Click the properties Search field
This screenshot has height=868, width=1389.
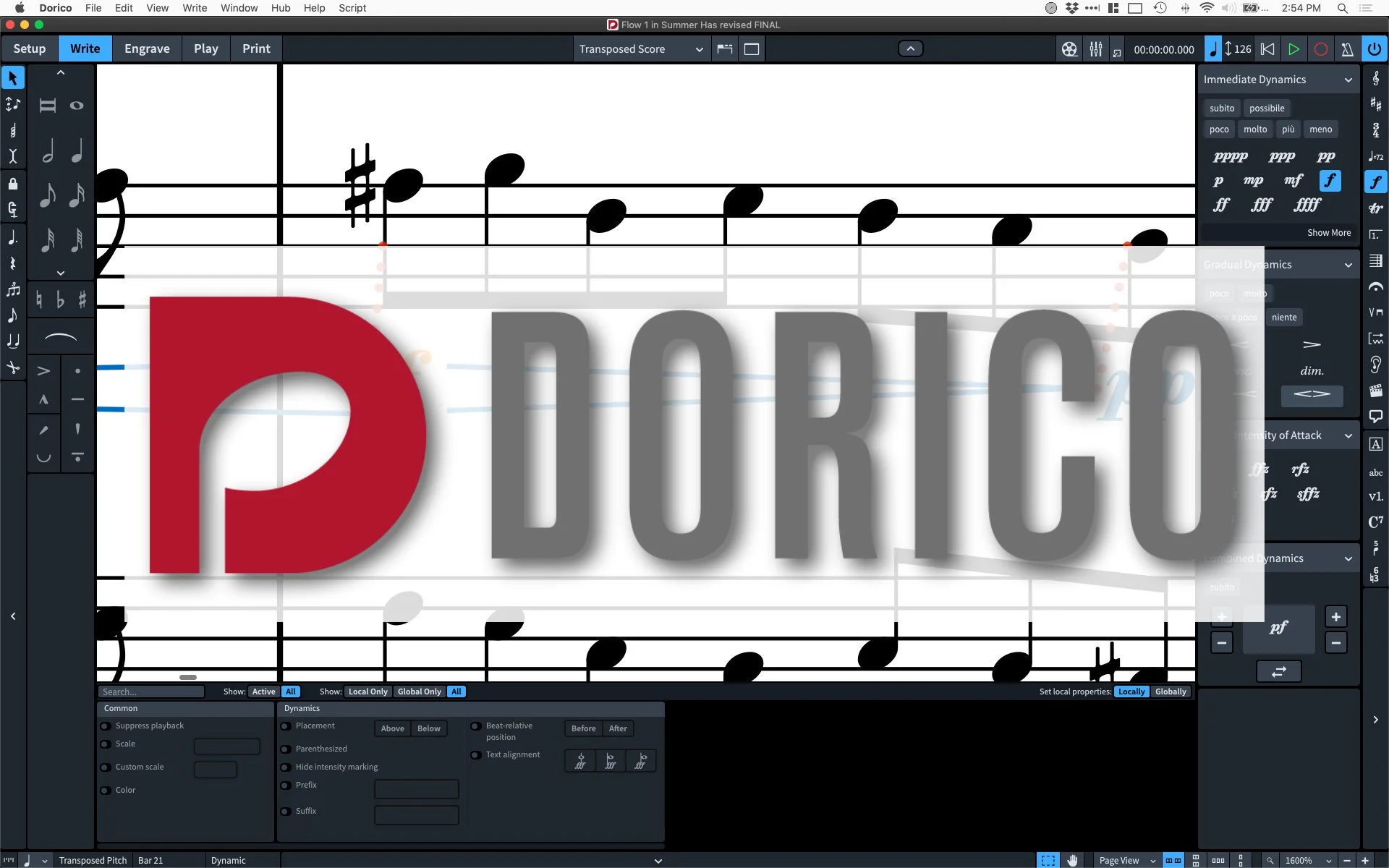pos(151,692)
